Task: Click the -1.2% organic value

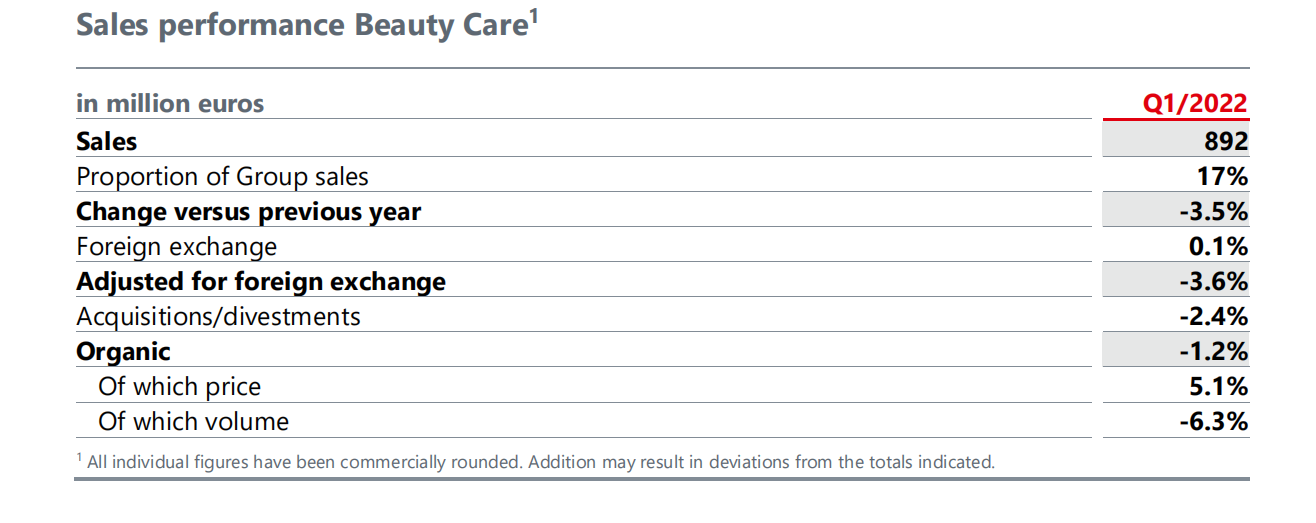Action: pos(1213,352)
